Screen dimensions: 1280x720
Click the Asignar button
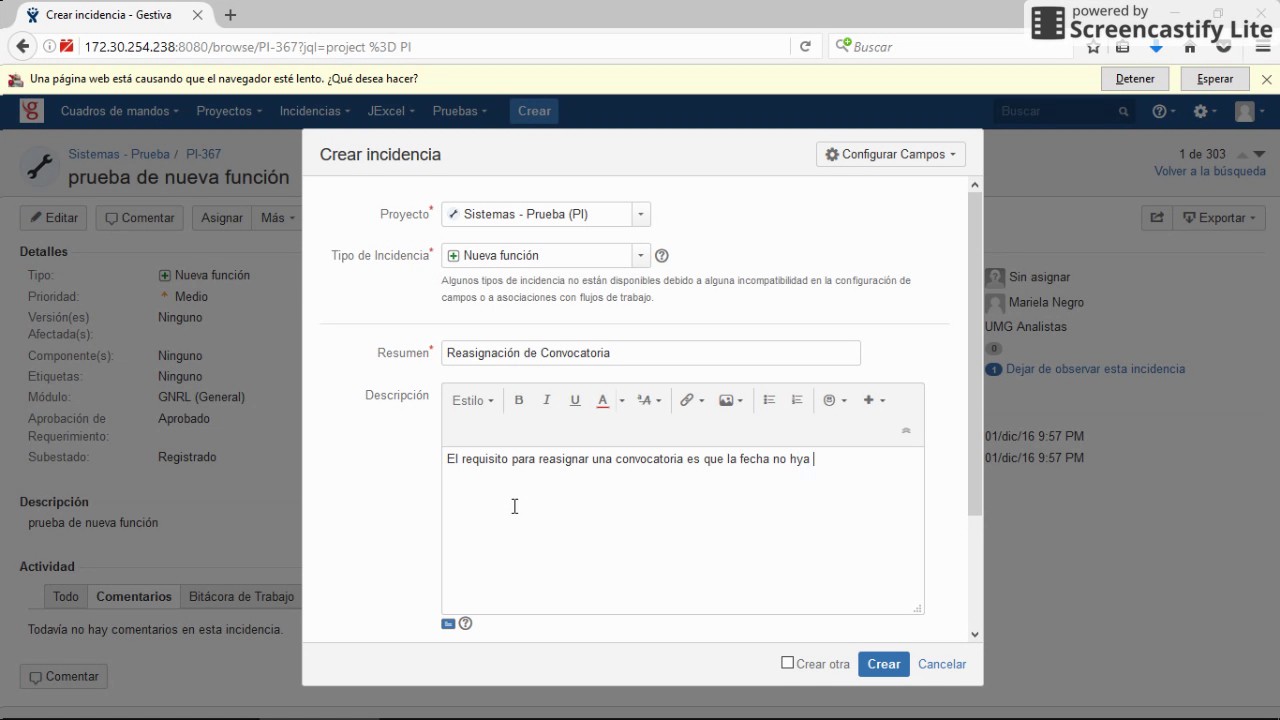pyautogui.click(x=222, y=218)
